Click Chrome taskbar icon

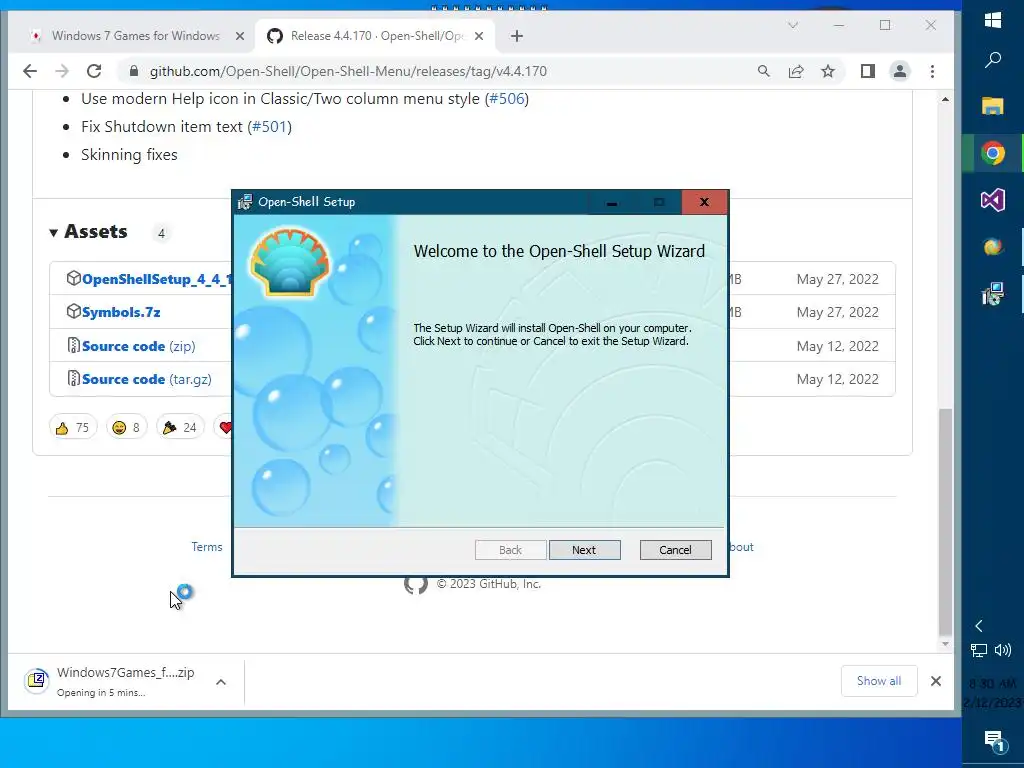(x=993, y=153)
